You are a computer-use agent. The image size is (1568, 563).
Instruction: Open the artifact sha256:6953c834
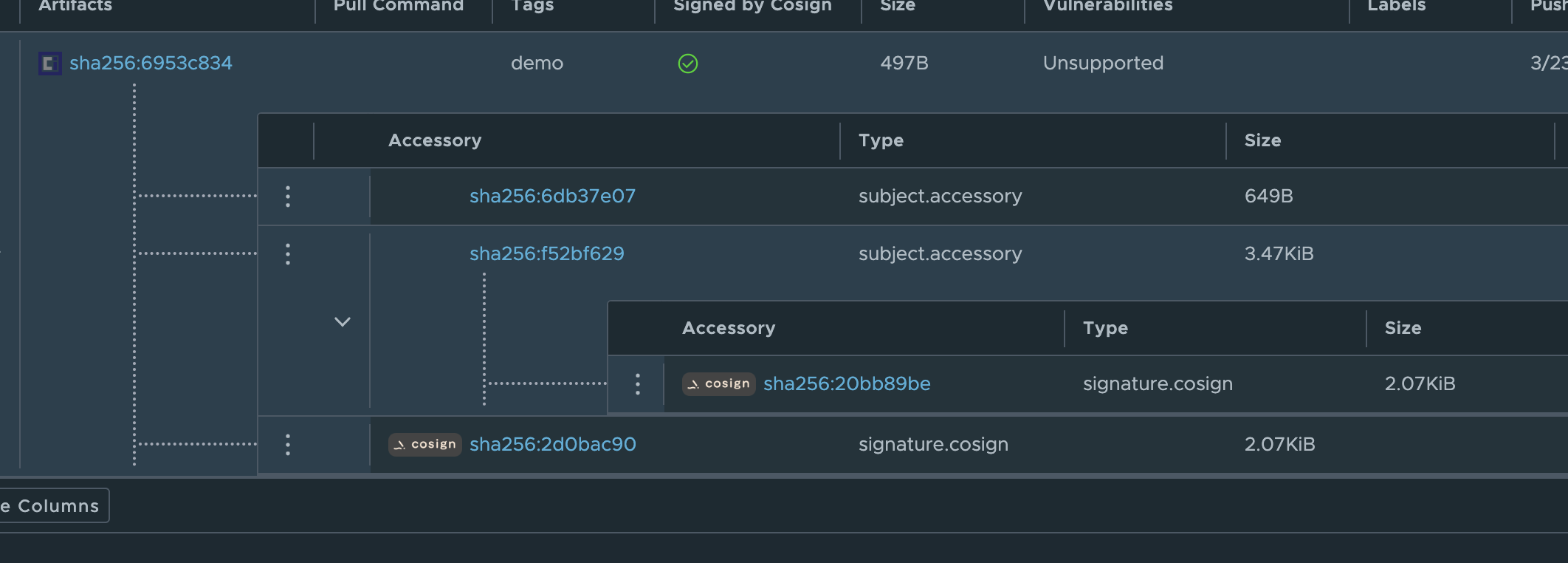151,63
